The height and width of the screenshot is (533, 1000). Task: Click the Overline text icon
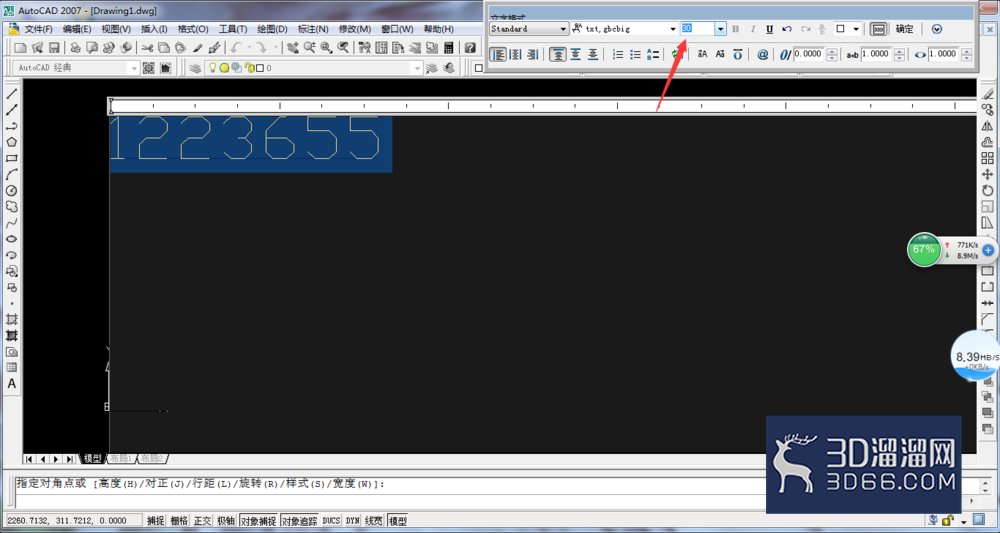tap(737, 55)
